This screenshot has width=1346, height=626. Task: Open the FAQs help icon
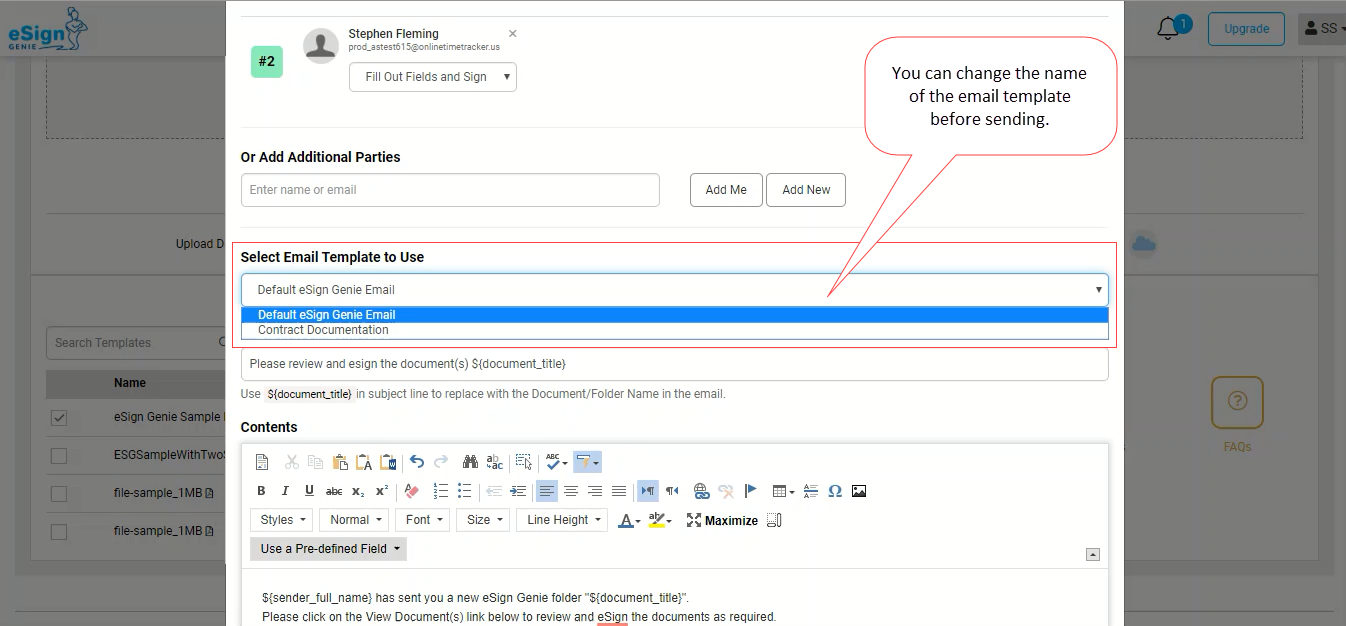point(1237,403)
